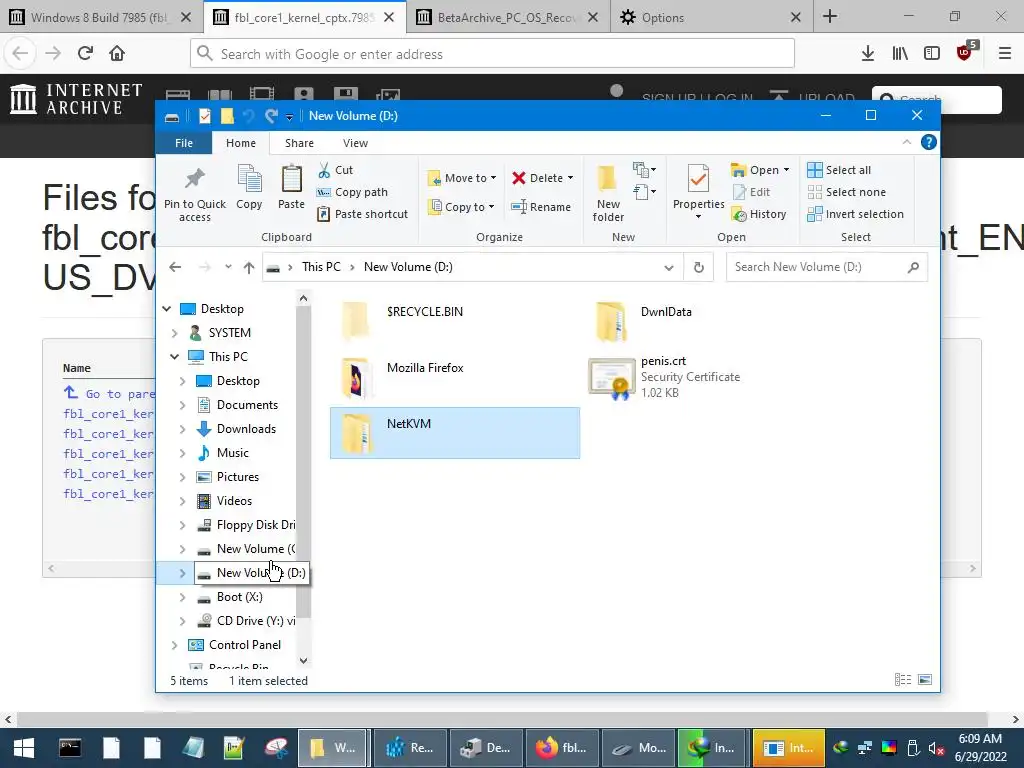Open the recent locations dropdown arrow
Image resolution: width=1024 pixels, height=768 pixels.
pyautogui.click(x=228, y=267)
